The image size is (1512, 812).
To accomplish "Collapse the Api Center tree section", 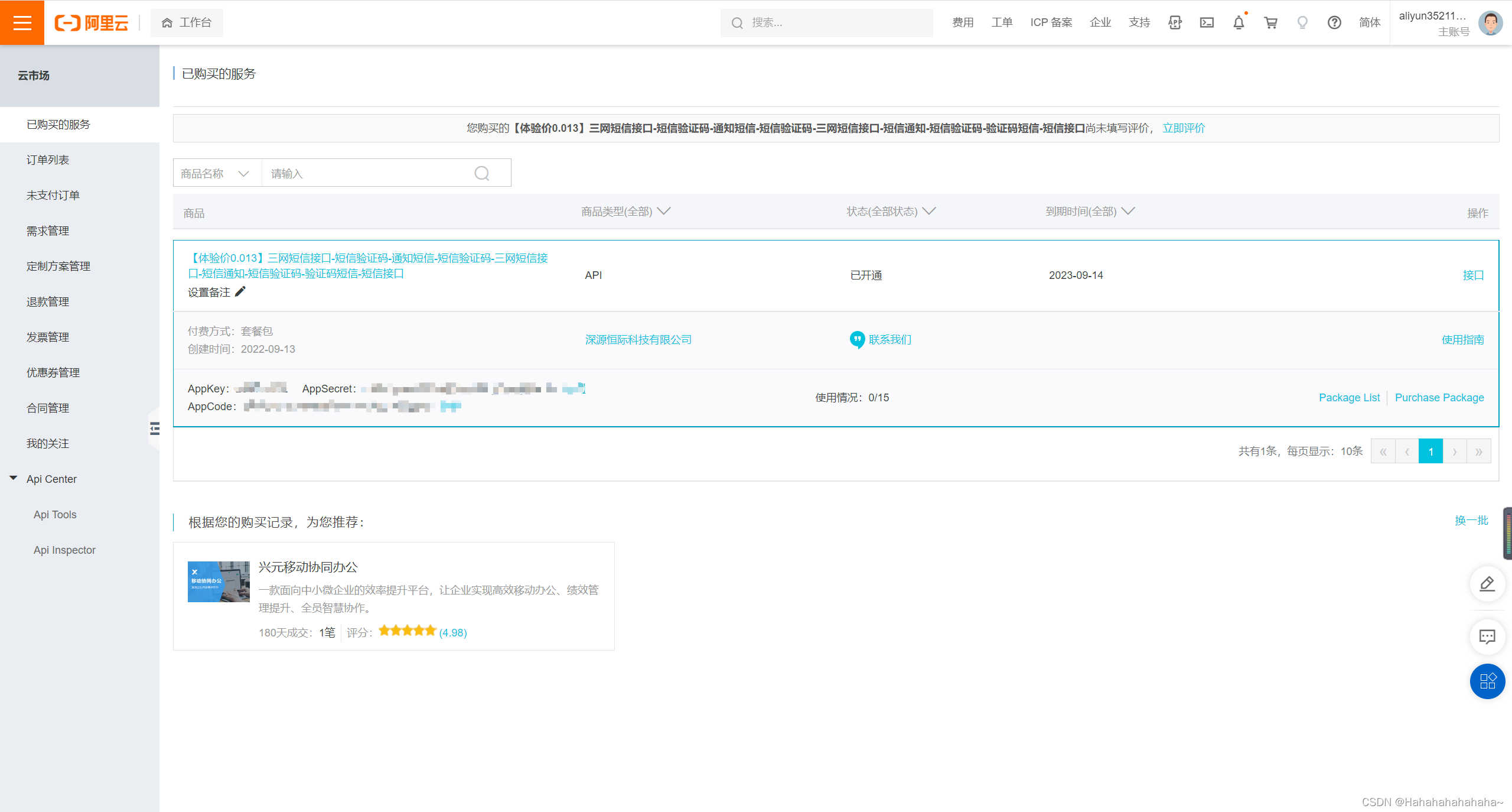I will click(x=14, y=478).
